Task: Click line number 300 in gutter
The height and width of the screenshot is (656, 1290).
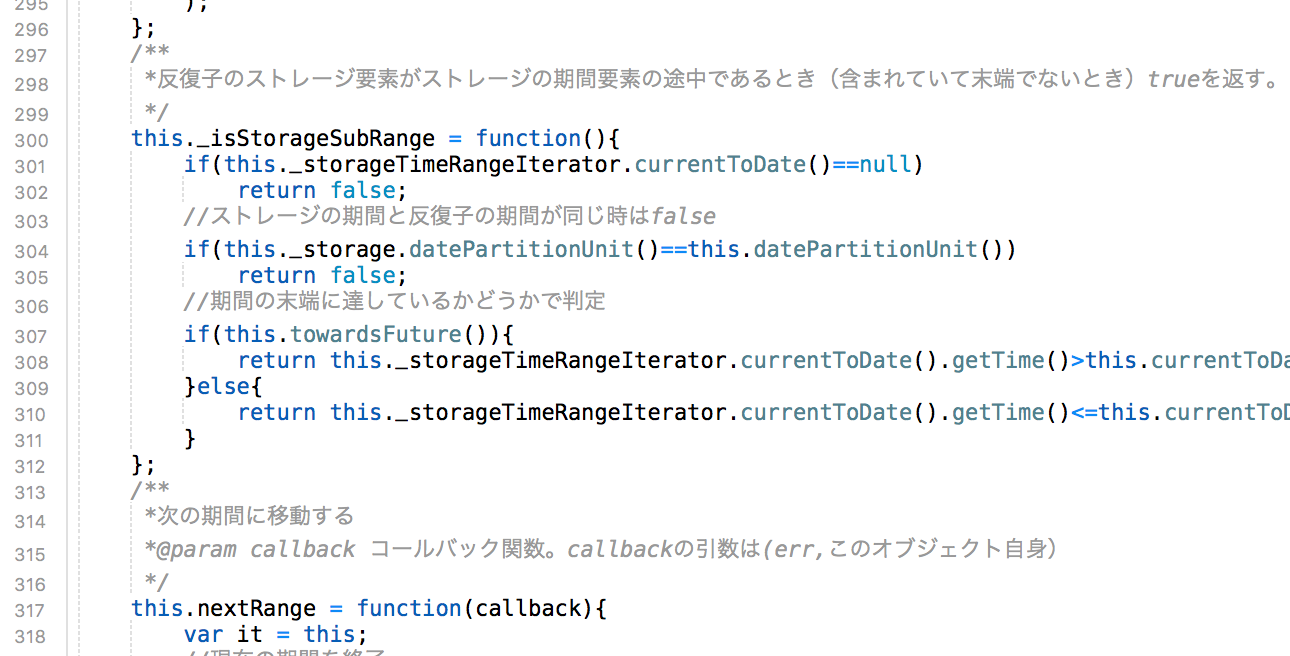Action: coord(31,141)
